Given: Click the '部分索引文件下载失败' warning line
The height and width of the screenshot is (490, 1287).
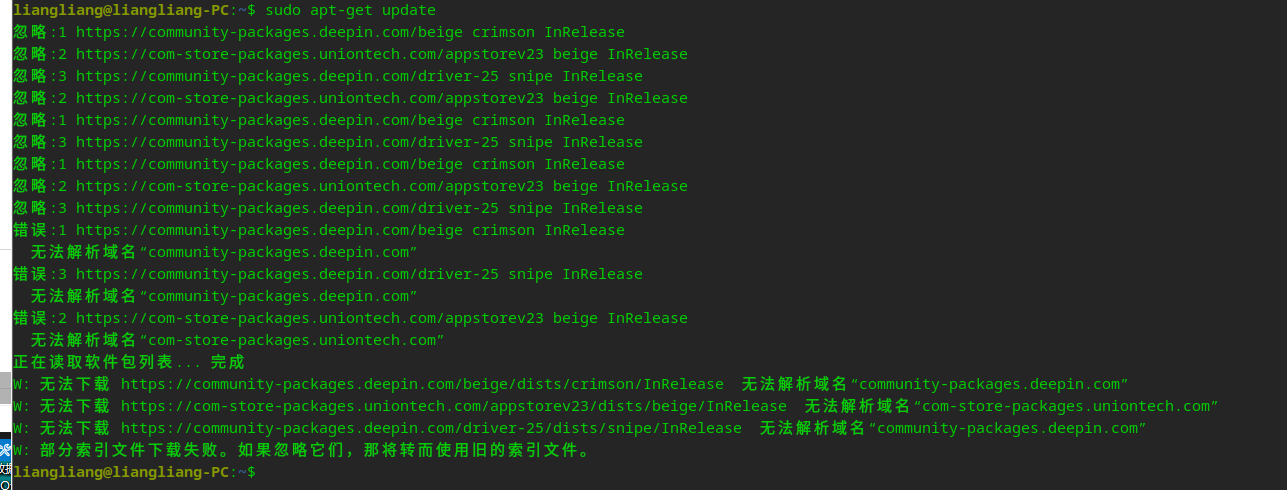Looking at the screenshot, I should 302,450.
